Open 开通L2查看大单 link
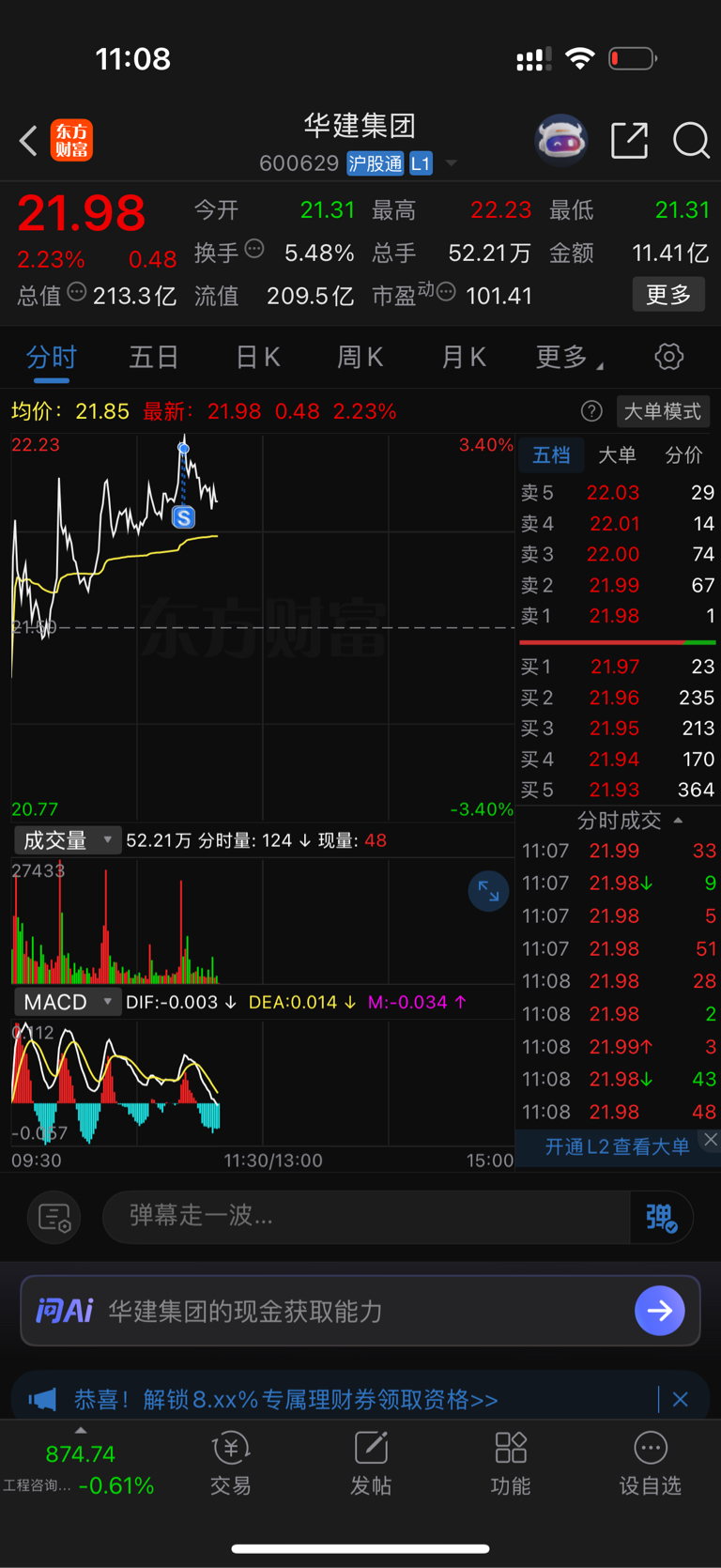The image size is (721, 1568). coord(617,1146)
